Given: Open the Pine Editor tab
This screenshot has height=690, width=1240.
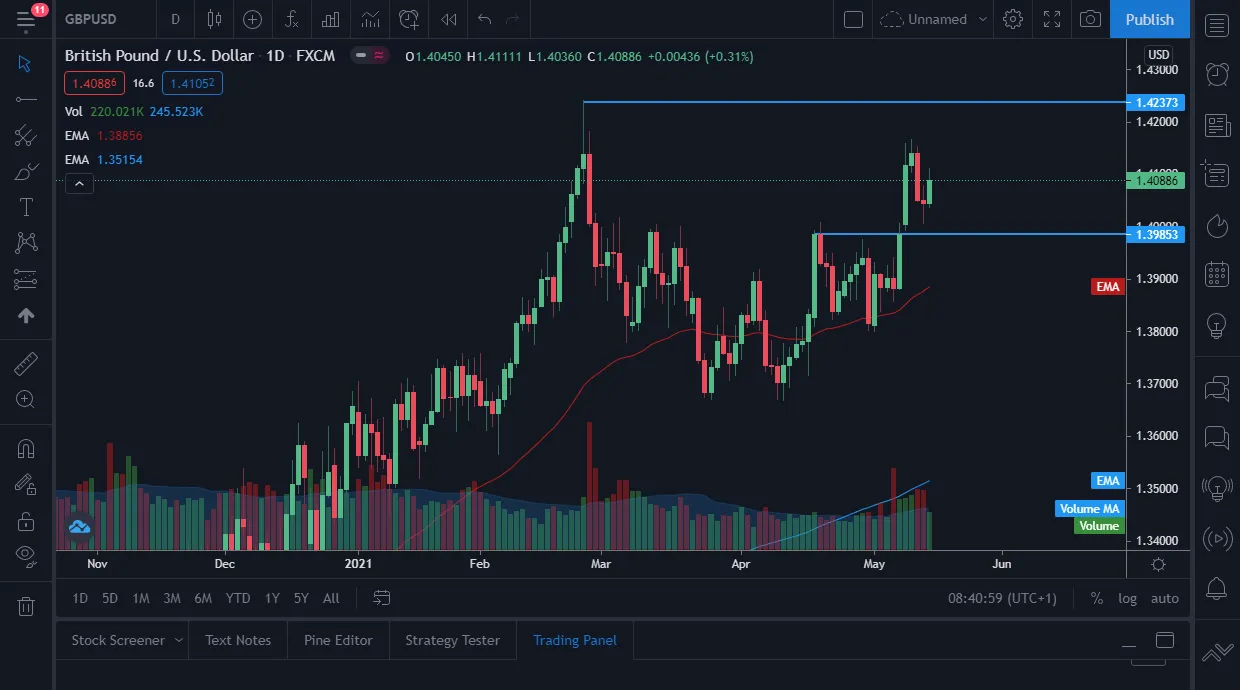Looking at the screenshot, I should 338,640.
